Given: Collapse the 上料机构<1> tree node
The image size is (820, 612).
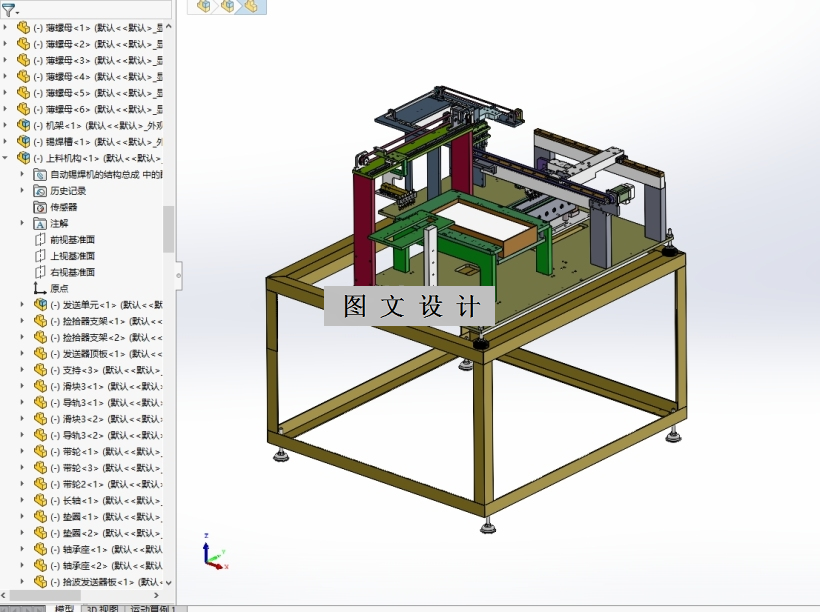Looking at the screenshot, I should (x=5, y=157).
